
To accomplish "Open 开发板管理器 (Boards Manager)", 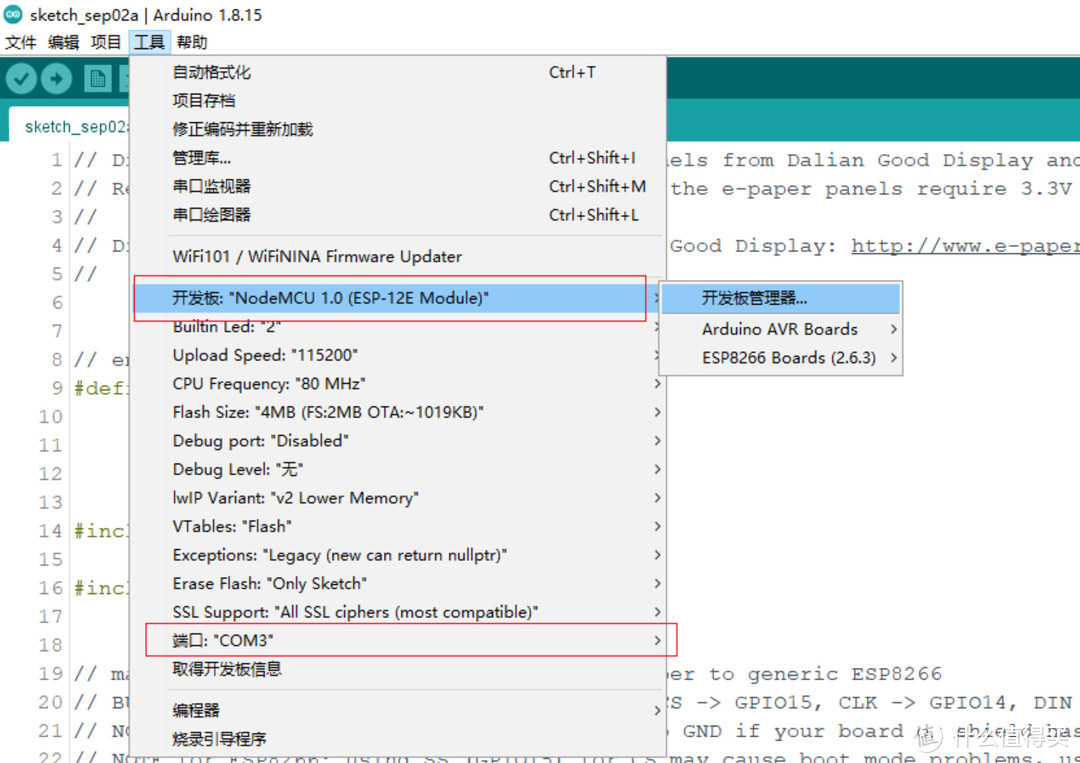I will [x=757, y=298].
